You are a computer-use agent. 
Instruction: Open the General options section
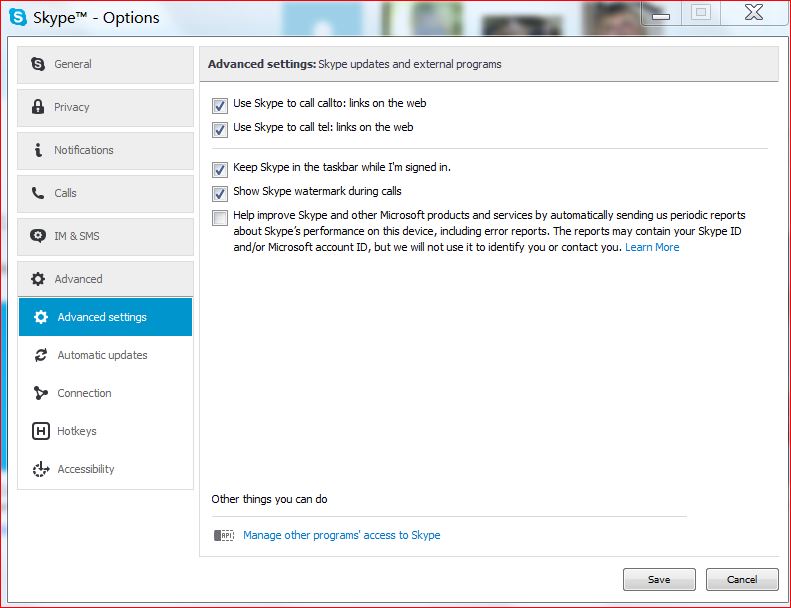click(105, 65)
